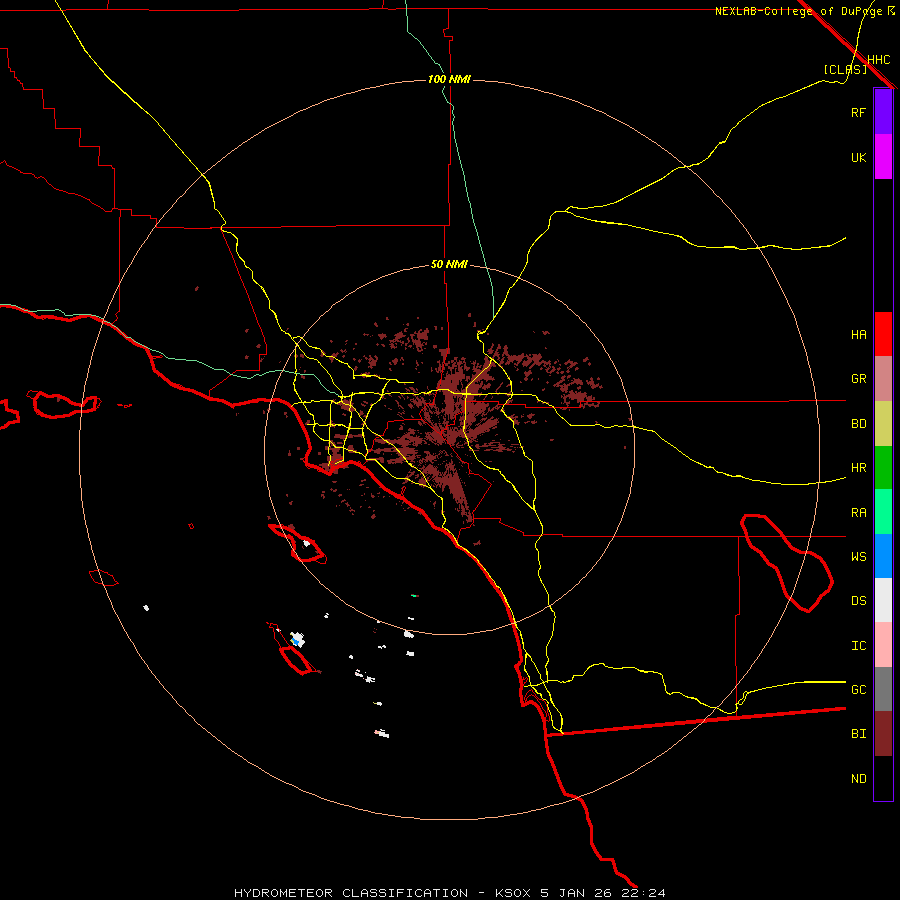Click the WS legend label

tap(858, 557)
